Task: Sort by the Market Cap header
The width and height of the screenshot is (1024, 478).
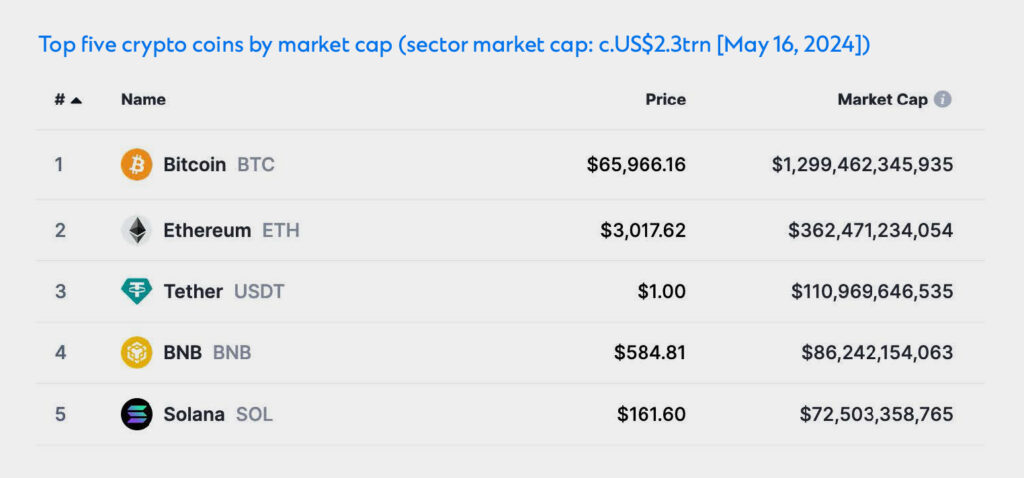Action: [x=882, y=99]
